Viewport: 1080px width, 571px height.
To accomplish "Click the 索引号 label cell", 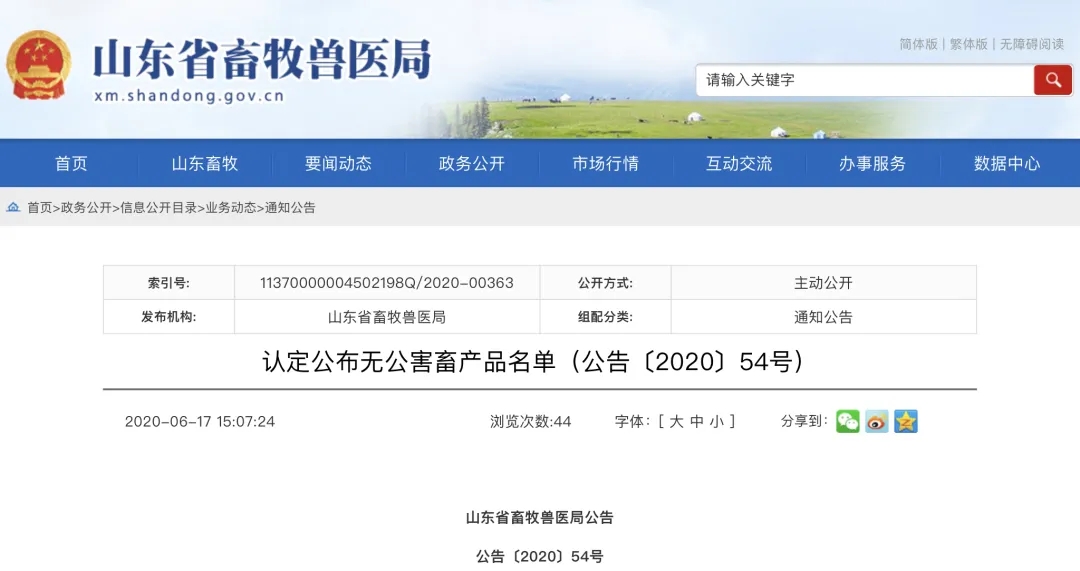I will click(x=169, y=282).
